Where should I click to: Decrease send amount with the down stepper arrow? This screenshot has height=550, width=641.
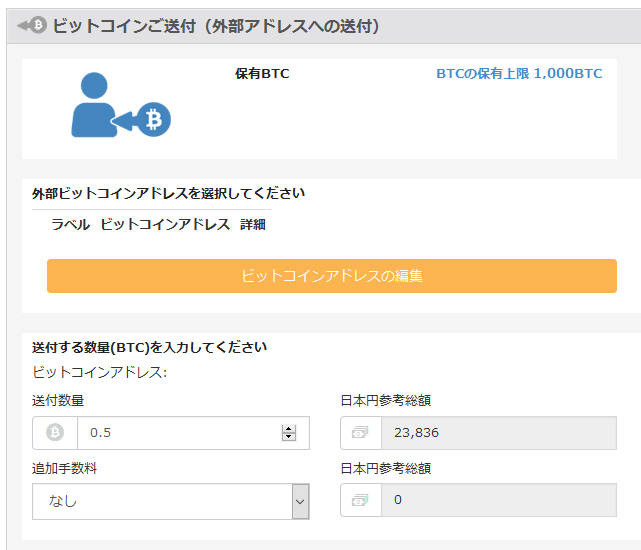coord(289,437)
